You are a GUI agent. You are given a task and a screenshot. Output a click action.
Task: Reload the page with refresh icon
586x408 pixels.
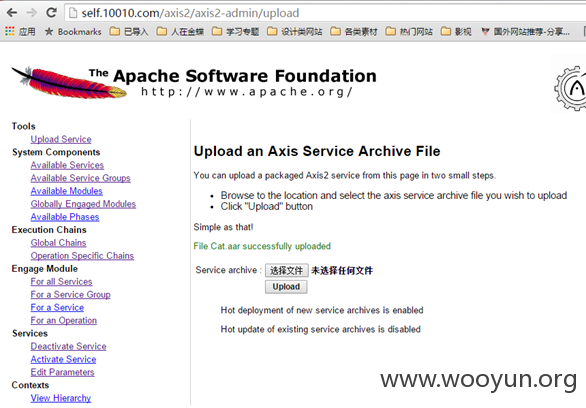pos(51,13)
